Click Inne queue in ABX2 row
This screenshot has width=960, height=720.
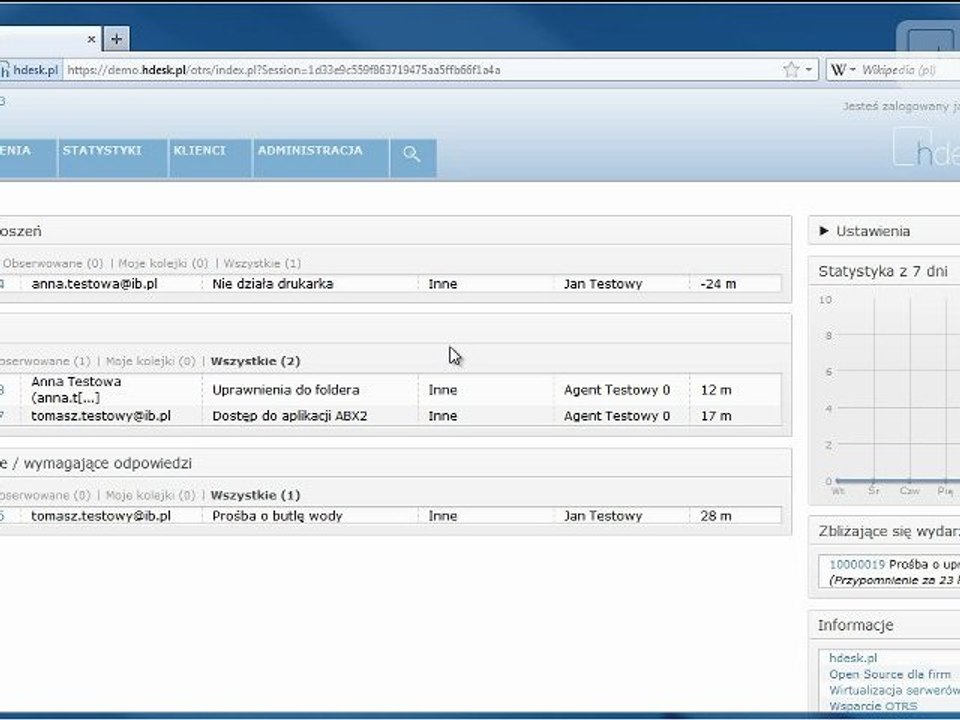[443, 416]
